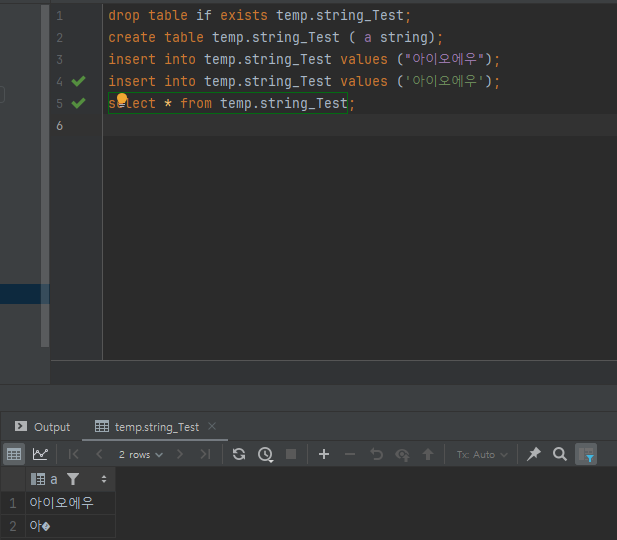Revert changes with undo arrow
The image size is (617, 540).
(x=376, y=454)
